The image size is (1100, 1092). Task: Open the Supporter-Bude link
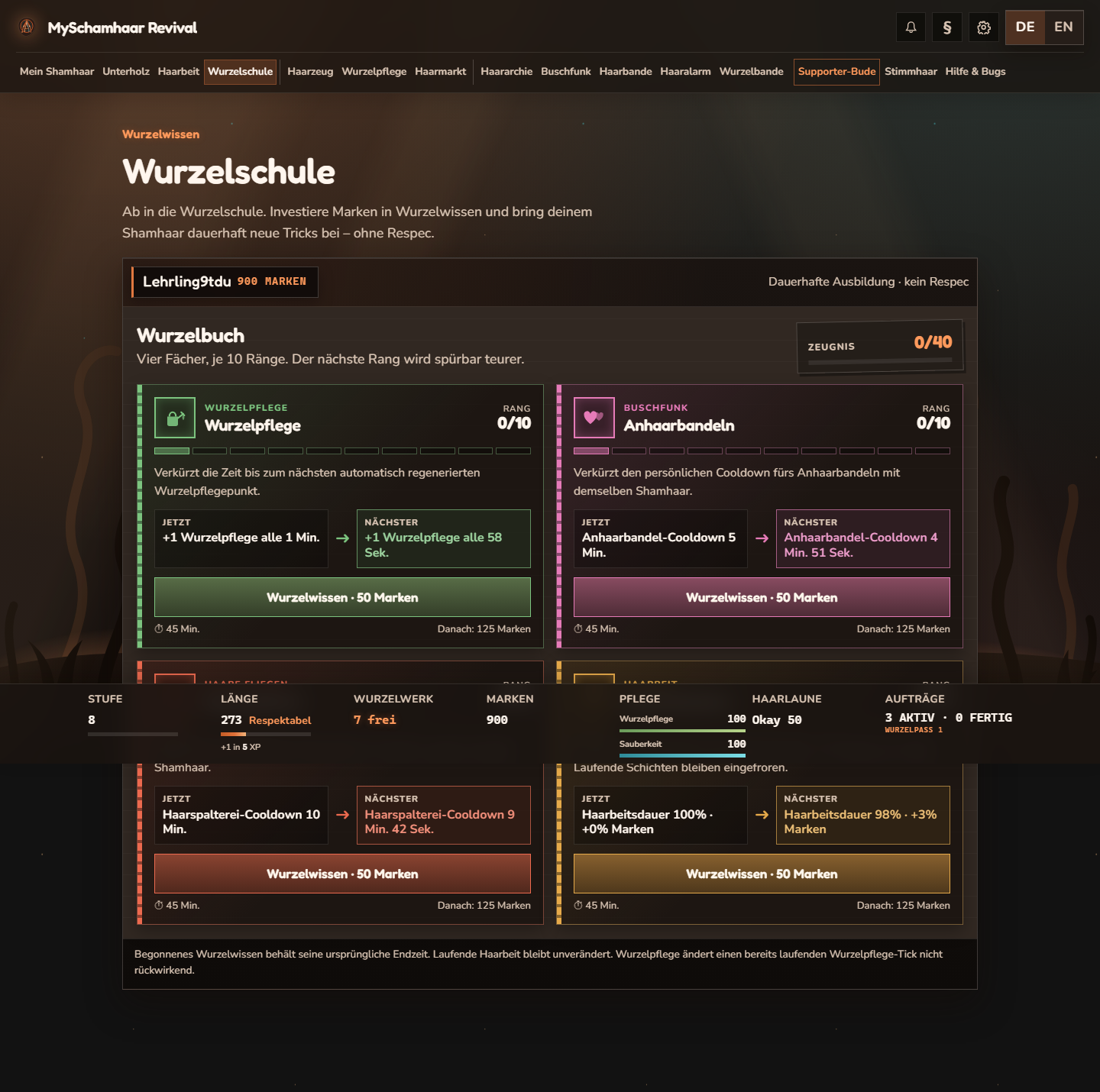click(x=836, y=72)
